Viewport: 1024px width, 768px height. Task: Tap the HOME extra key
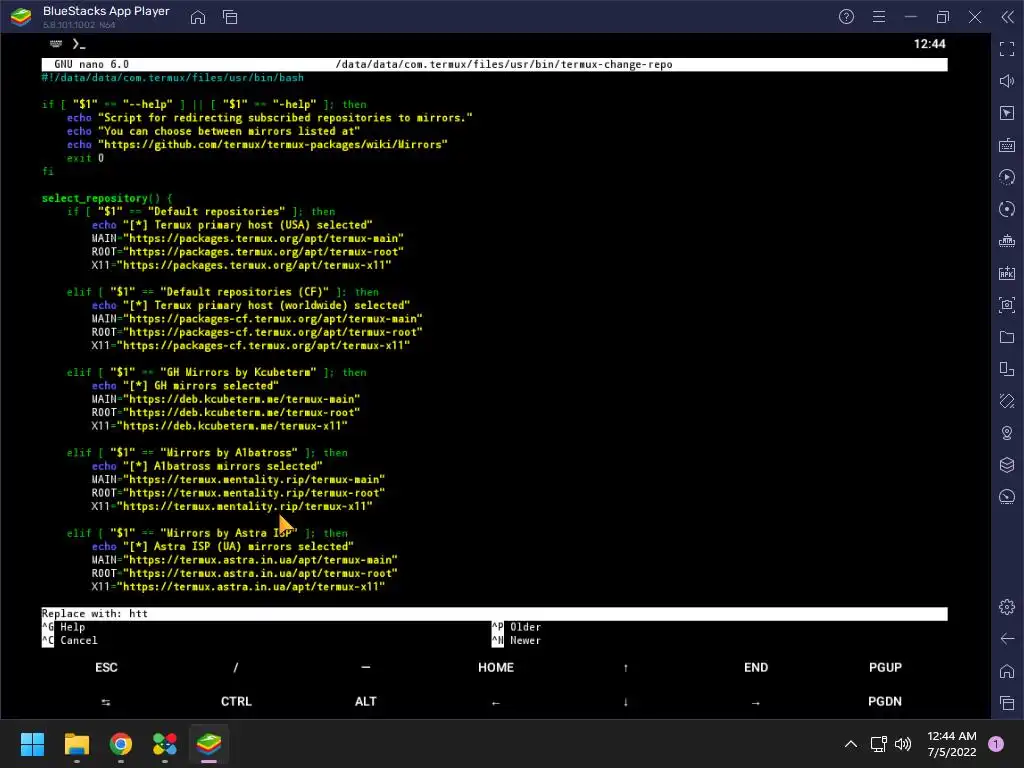click(496, 667)
